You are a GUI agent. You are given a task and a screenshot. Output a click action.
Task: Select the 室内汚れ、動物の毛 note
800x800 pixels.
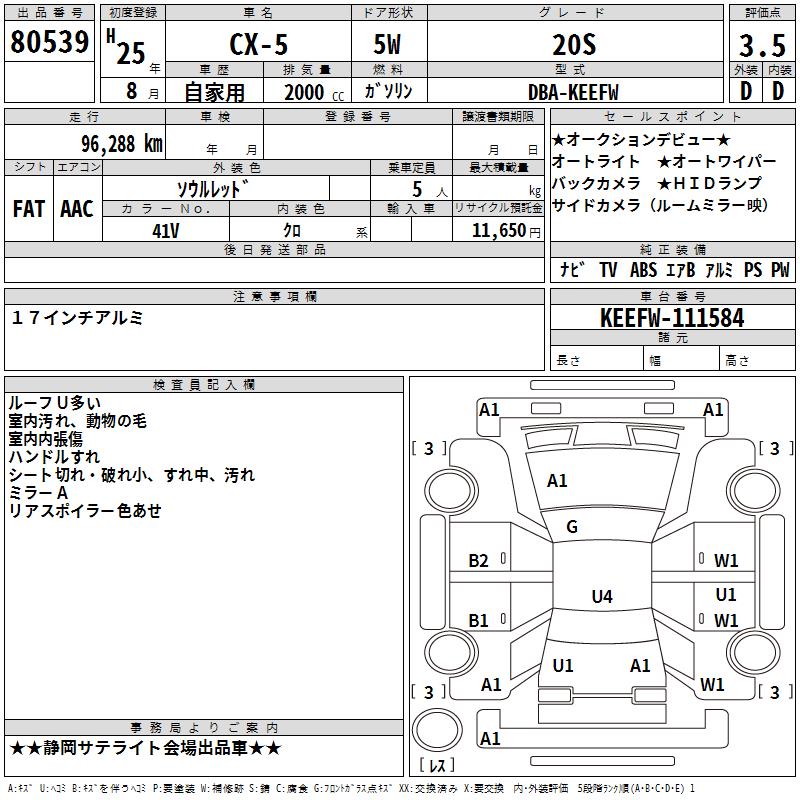(x=78, y=420)
